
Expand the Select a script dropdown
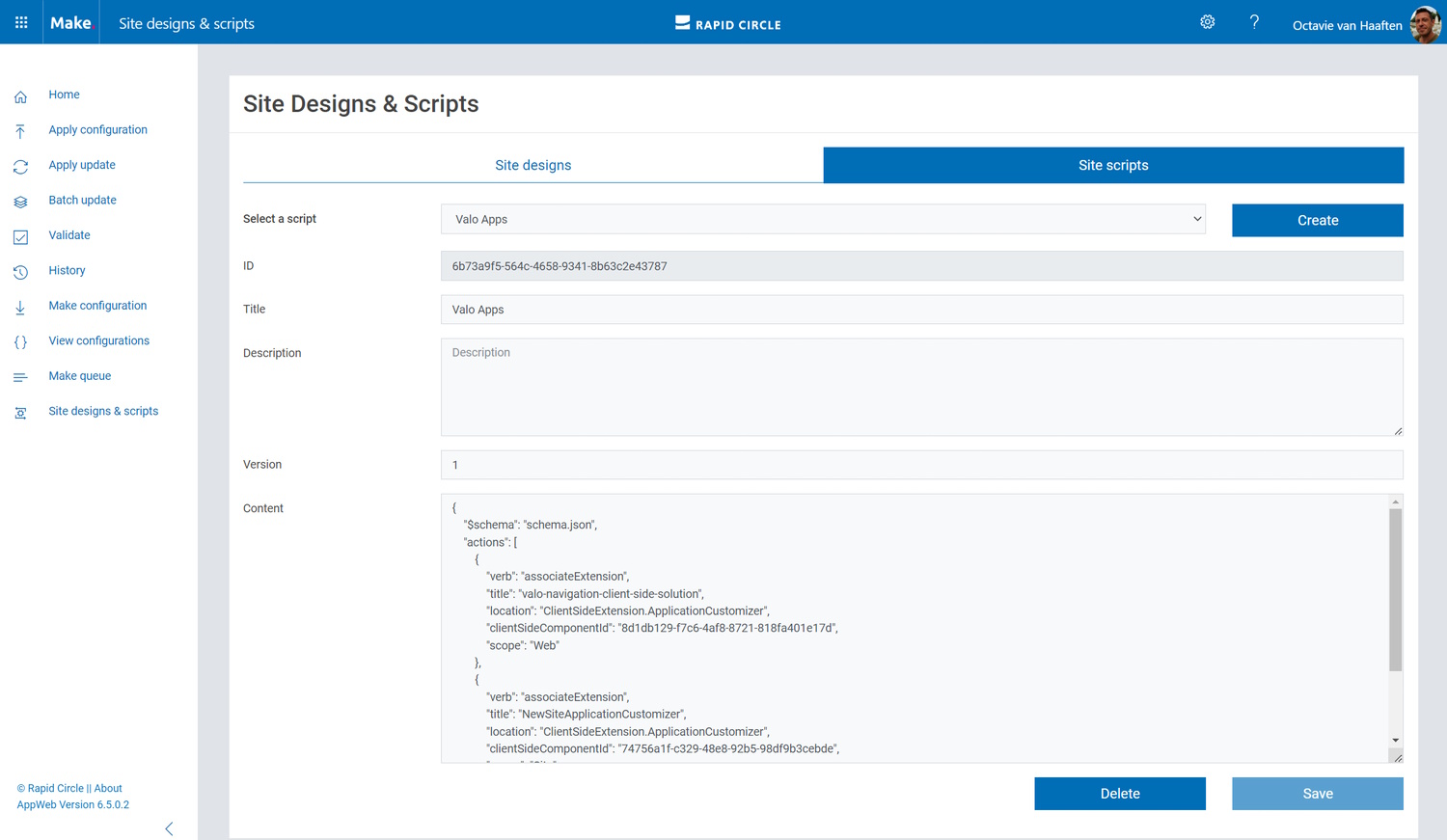pyautogui.click(x=823, y=219)
